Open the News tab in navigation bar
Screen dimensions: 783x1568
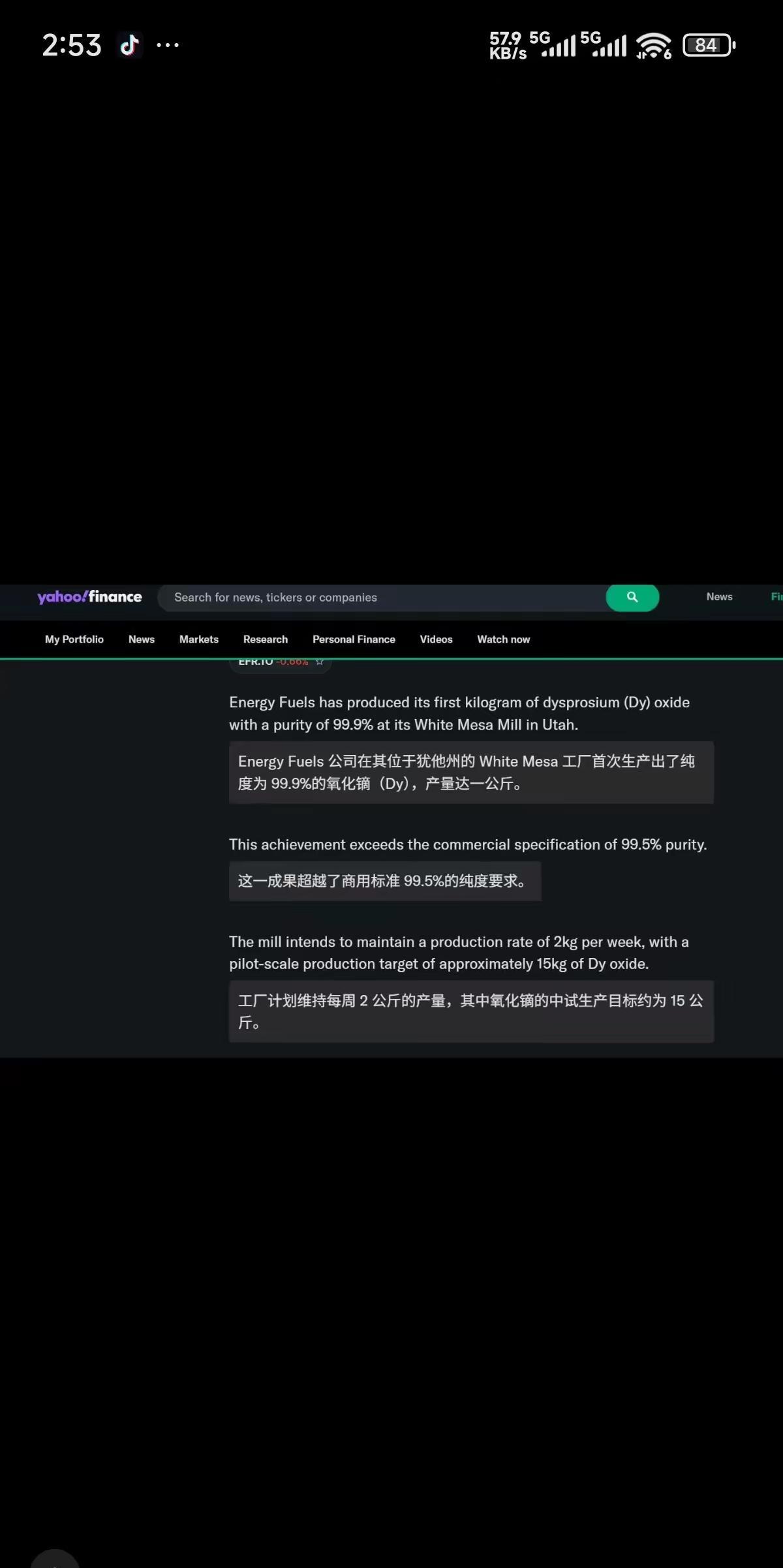pyautogui.click(x=142, y=639)
